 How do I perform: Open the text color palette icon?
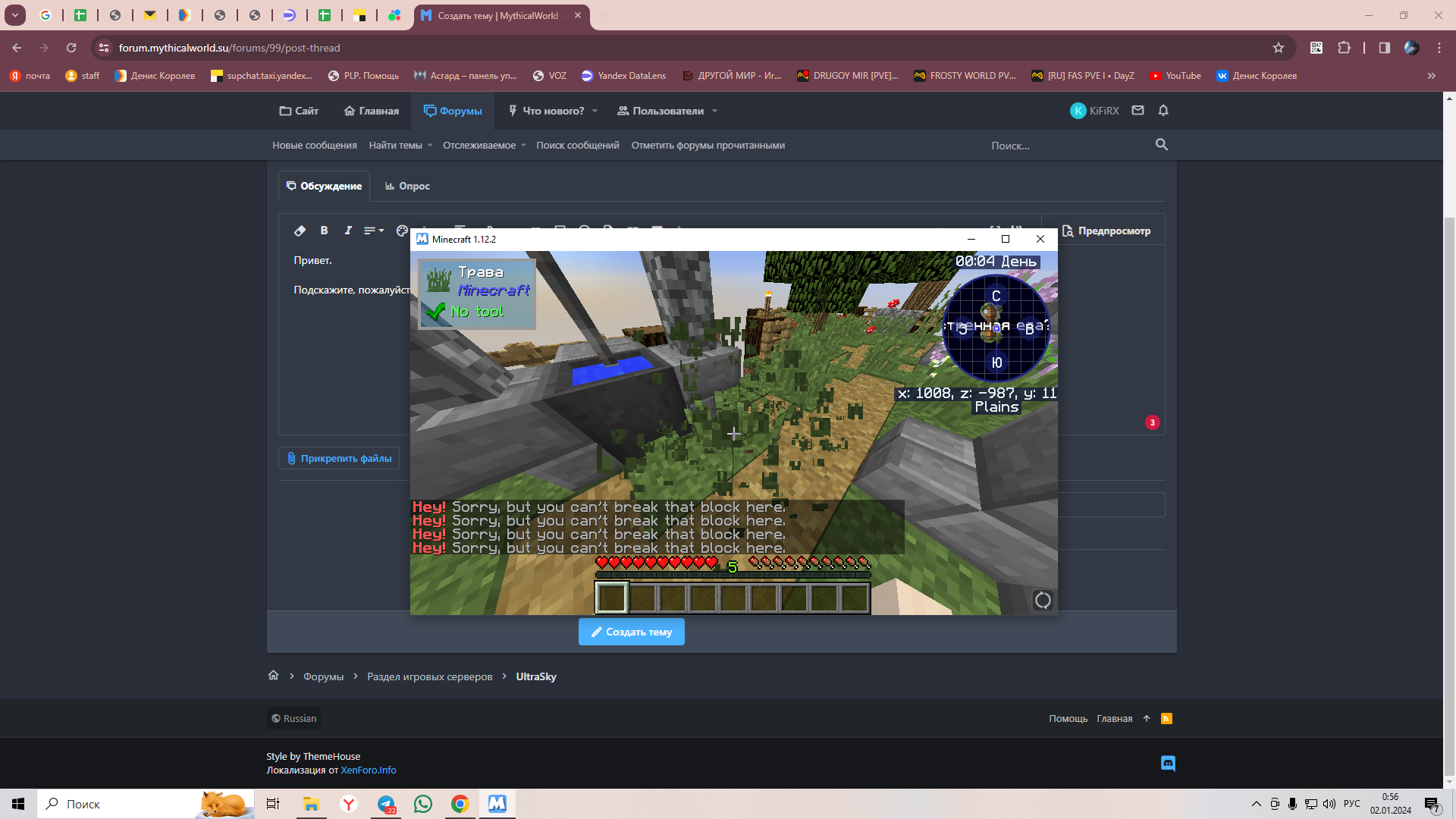tap(402, 231)
